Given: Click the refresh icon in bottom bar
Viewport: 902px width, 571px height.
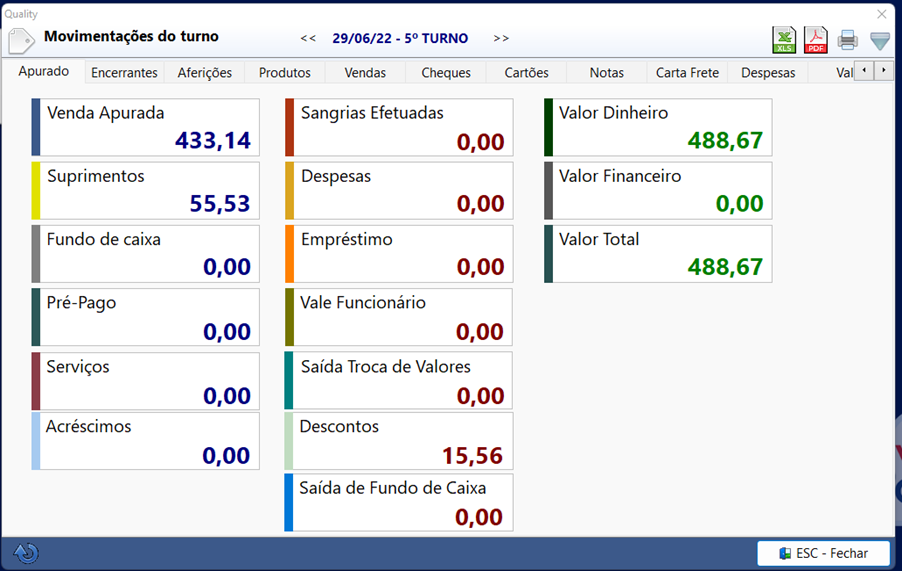Looking at the screenshot, I should (26, 553).
